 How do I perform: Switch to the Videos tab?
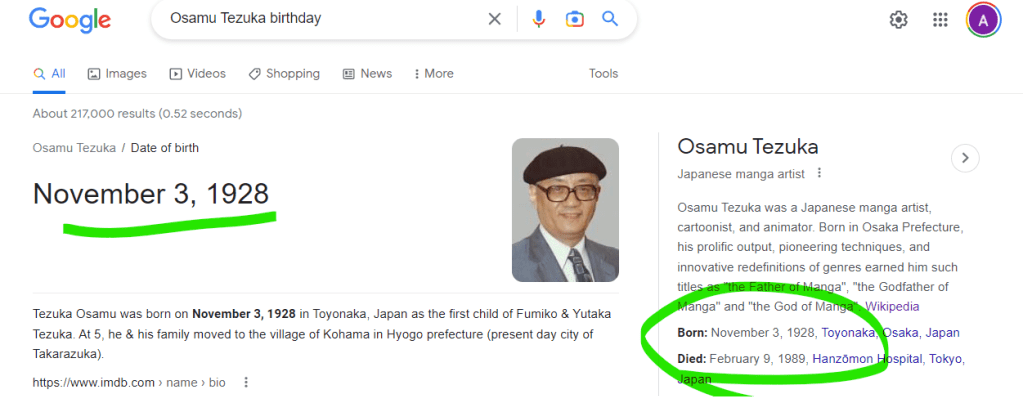(198, 73)
